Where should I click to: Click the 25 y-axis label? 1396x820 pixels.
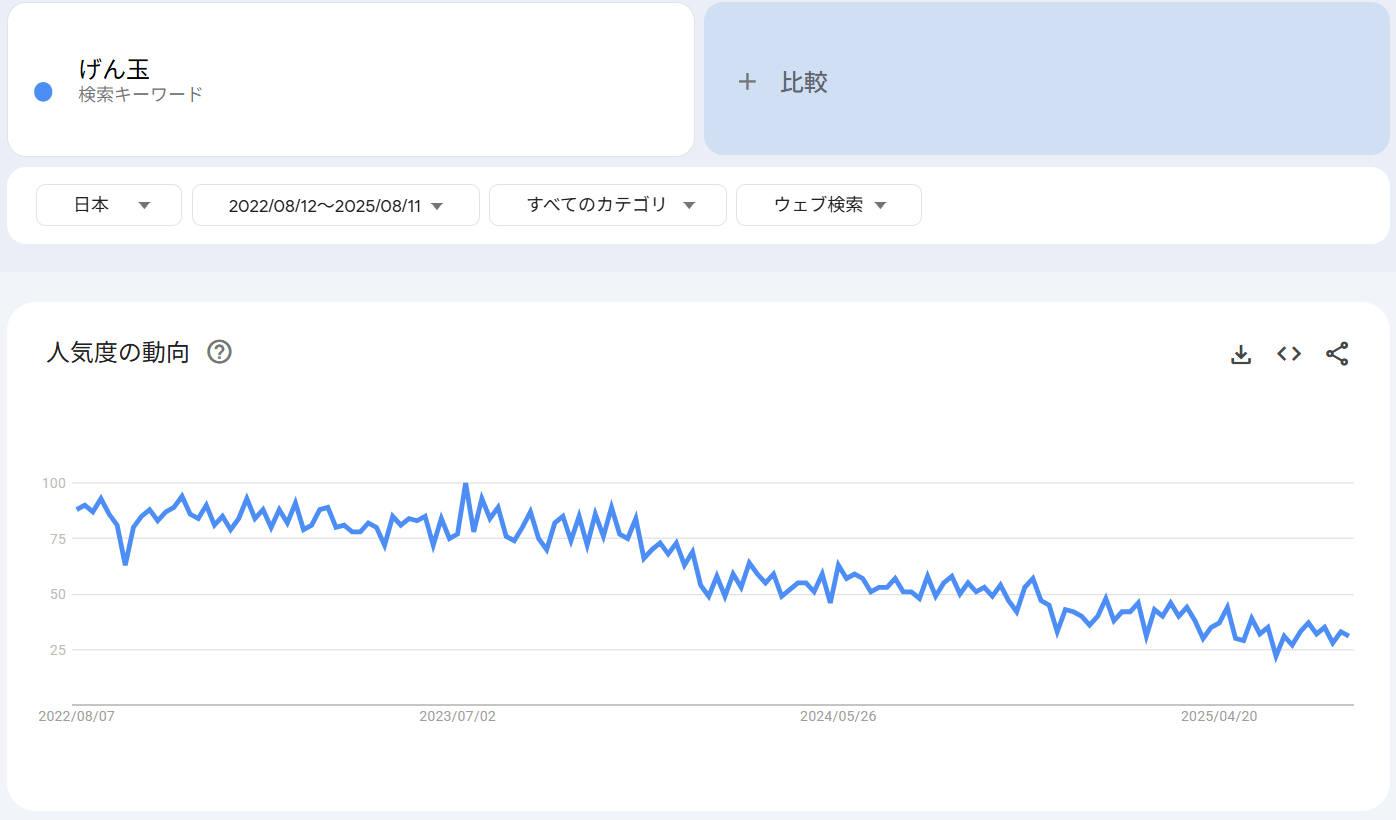point(57,650)
